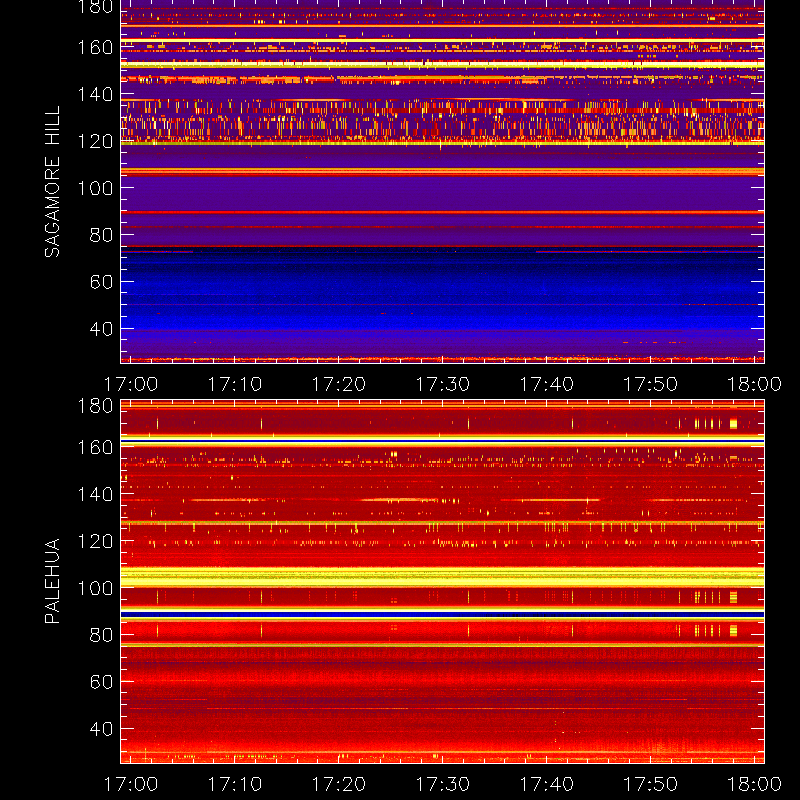Select the 120 tick label on Palehua plot
The image size is (800, 800).
coord(95,541)
